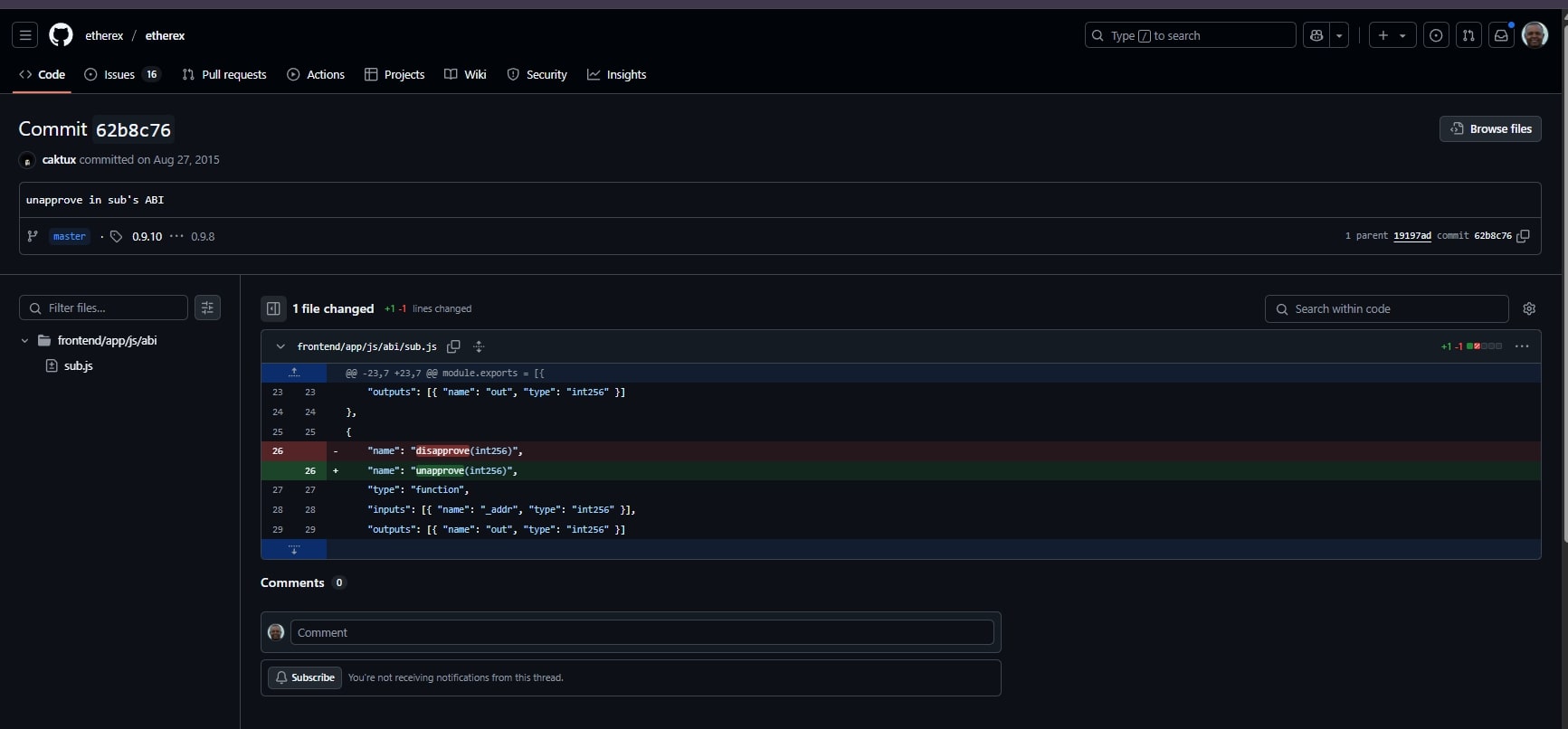Expand diff lines above line 23
Screen dimensions: 1568x729
[x=294, y=373]
